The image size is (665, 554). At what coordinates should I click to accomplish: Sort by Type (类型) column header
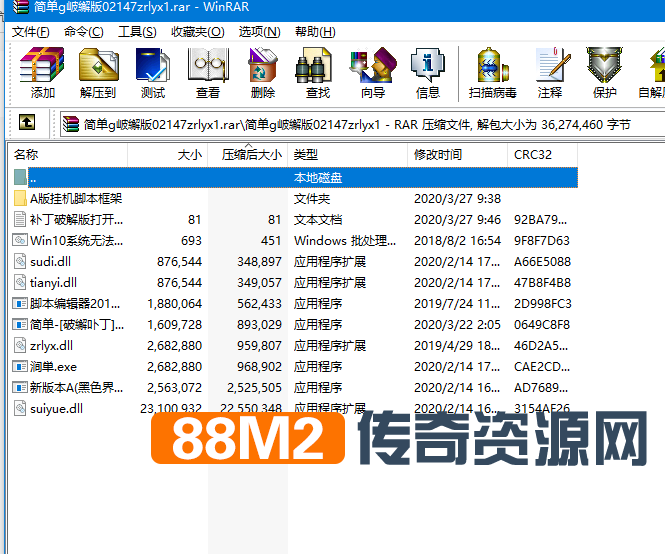[347, 155]
